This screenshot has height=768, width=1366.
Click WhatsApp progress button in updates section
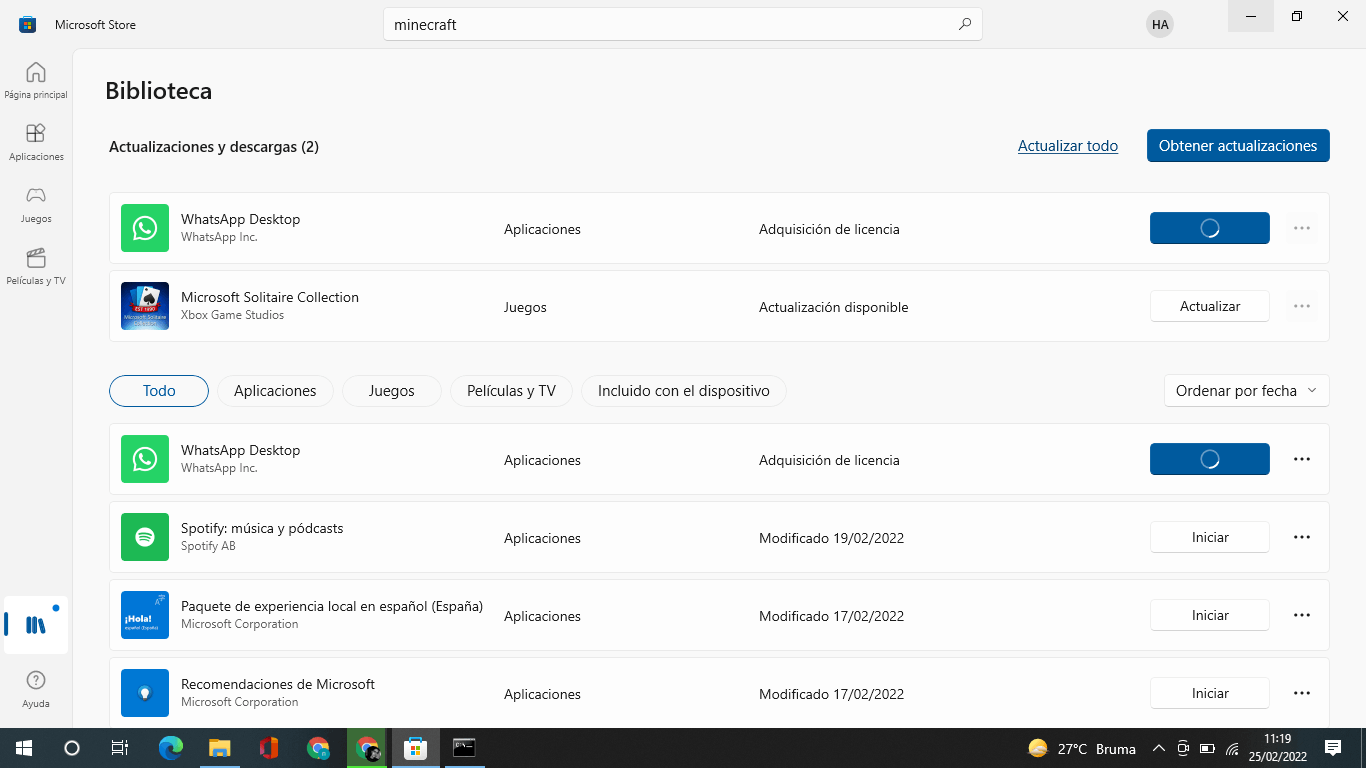[1210, 228]
